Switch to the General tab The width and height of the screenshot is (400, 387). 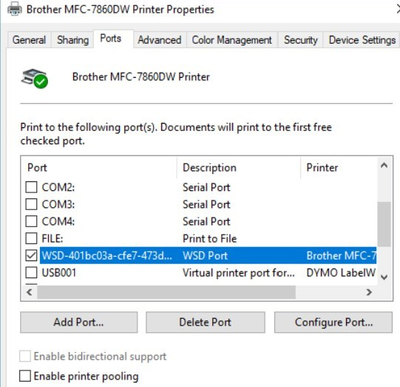29,40
